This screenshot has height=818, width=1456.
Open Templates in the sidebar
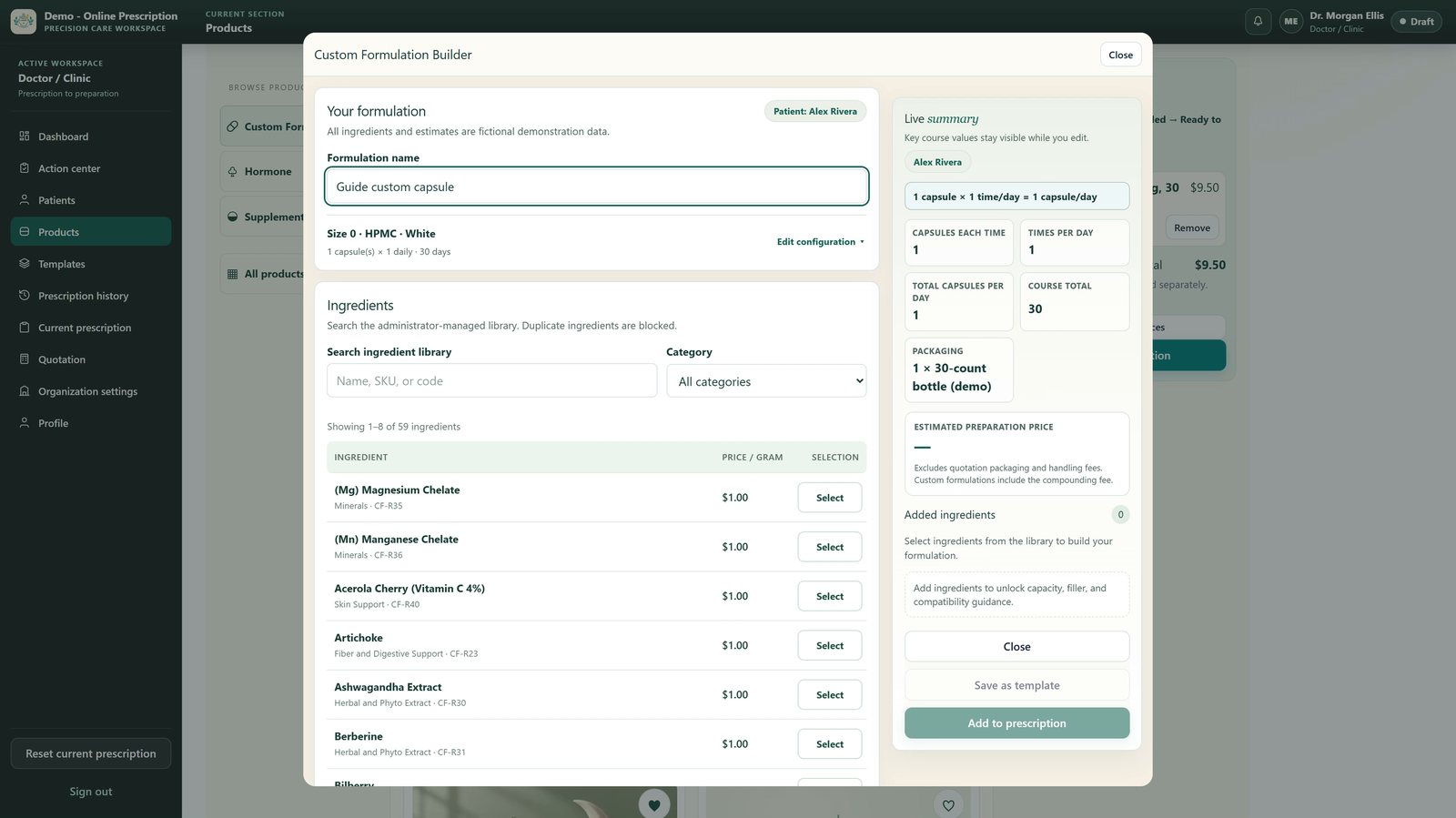click(x=91, y=264)
